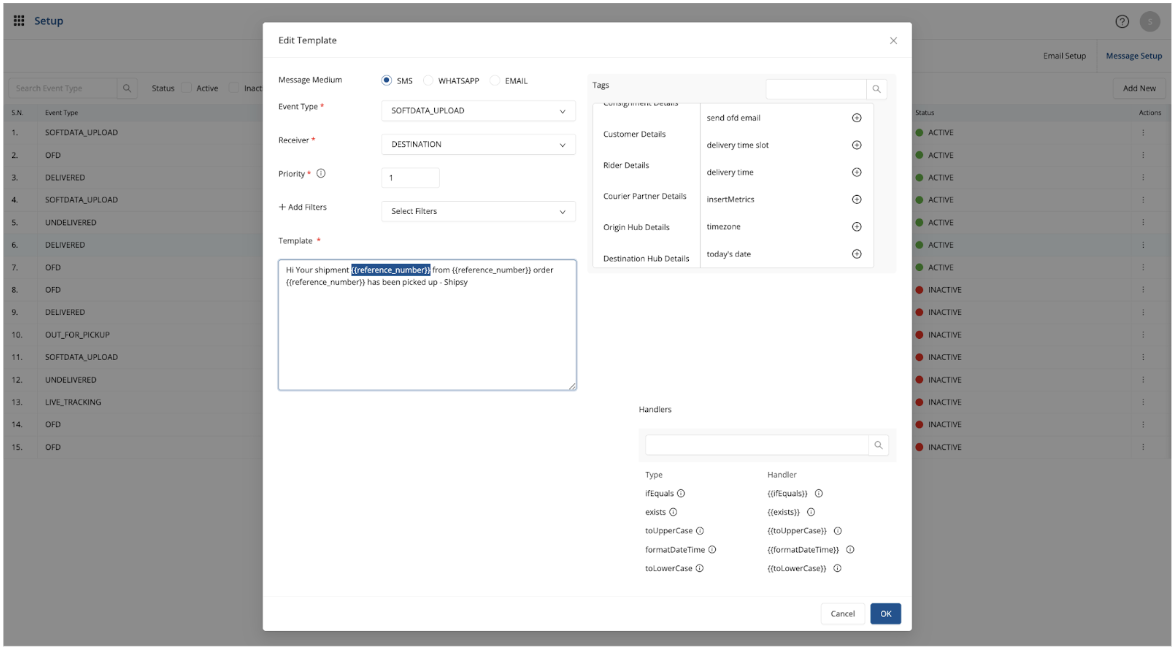Open the Select Filters dropdown

[x=478, y=212]
